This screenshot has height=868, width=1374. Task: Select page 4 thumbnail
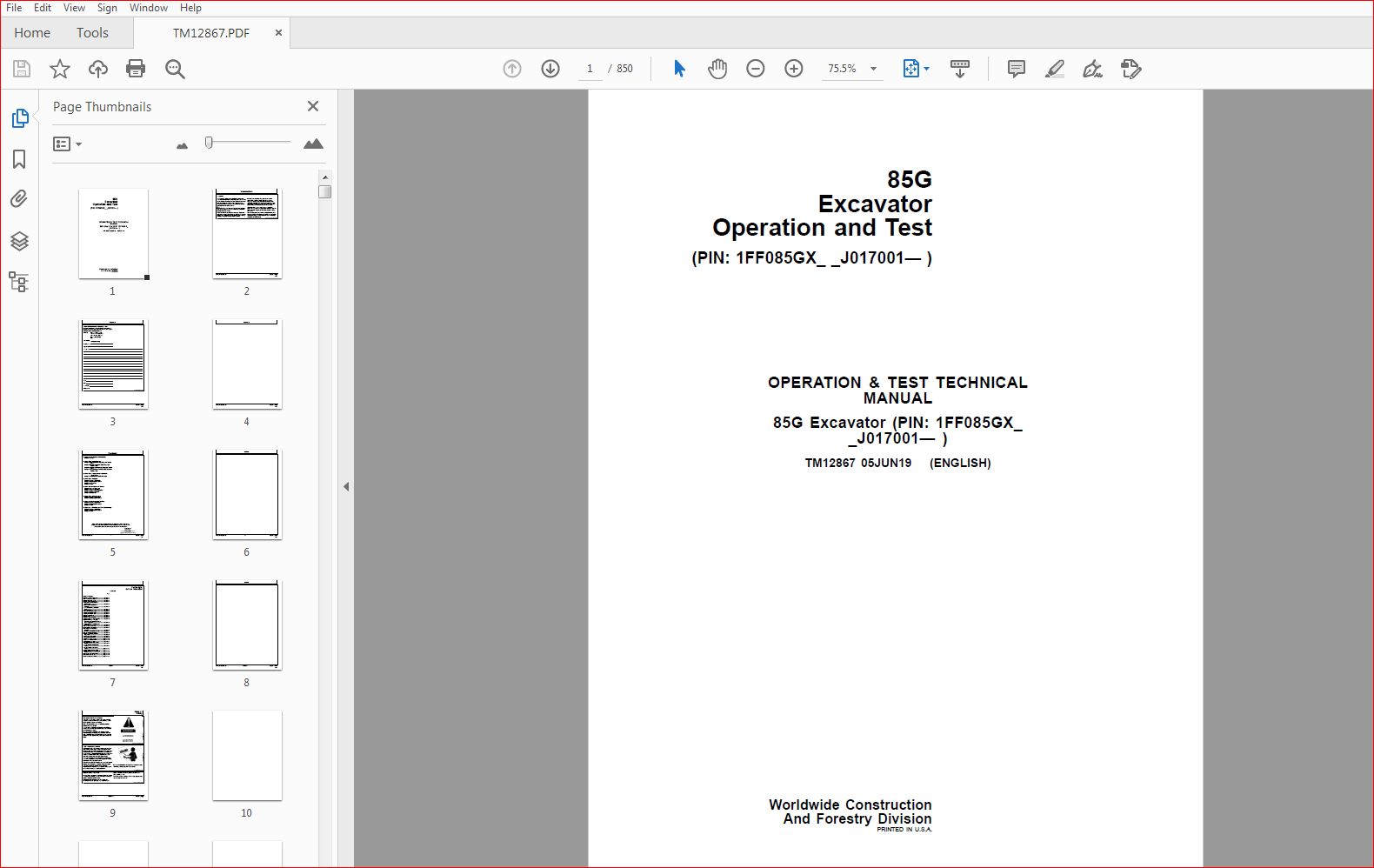click(247, 364)
